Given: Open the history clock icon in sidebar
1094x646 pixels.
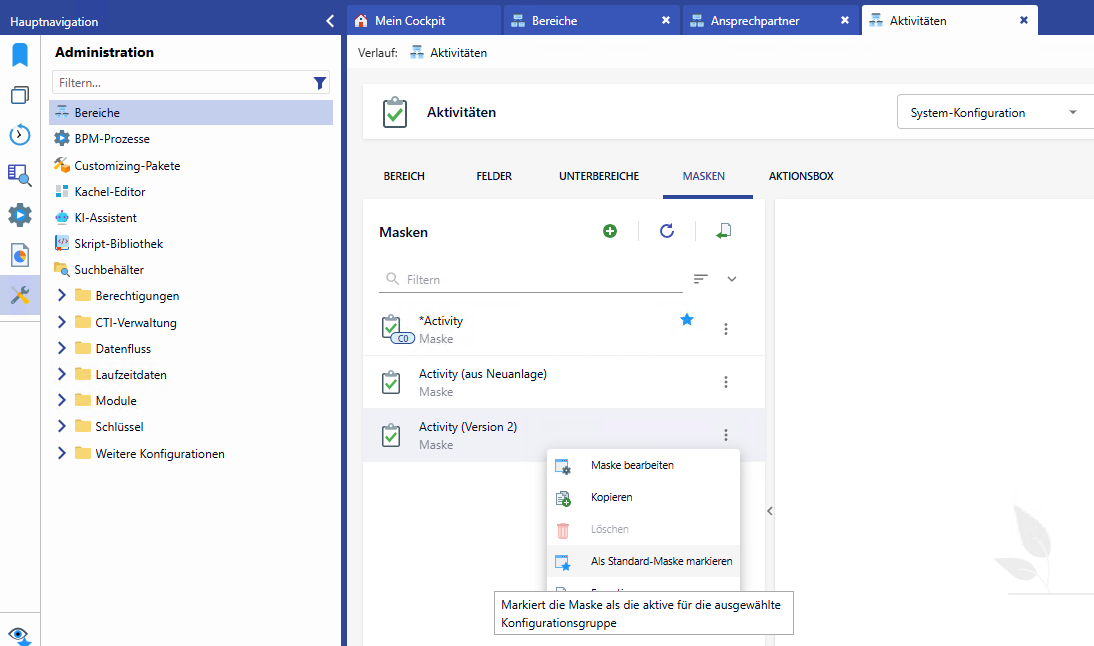Looking at the screenshot, I should [20, 135].
